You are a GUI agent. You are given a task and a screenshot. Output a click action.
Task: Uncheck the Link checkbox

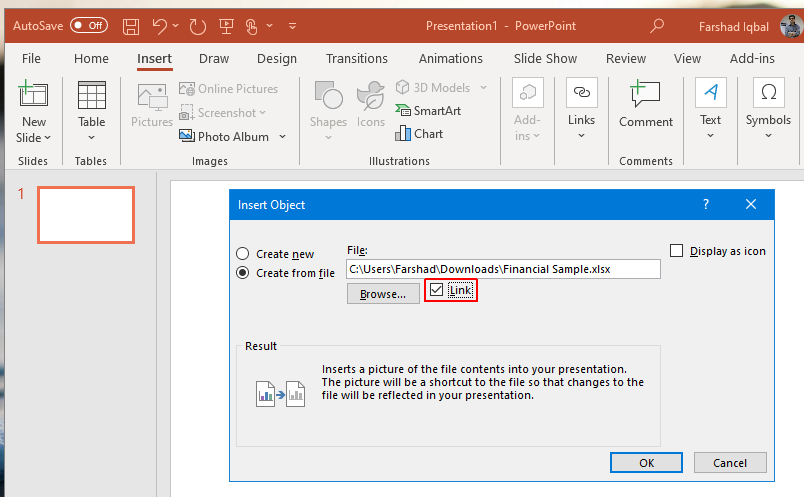[436, 290]
